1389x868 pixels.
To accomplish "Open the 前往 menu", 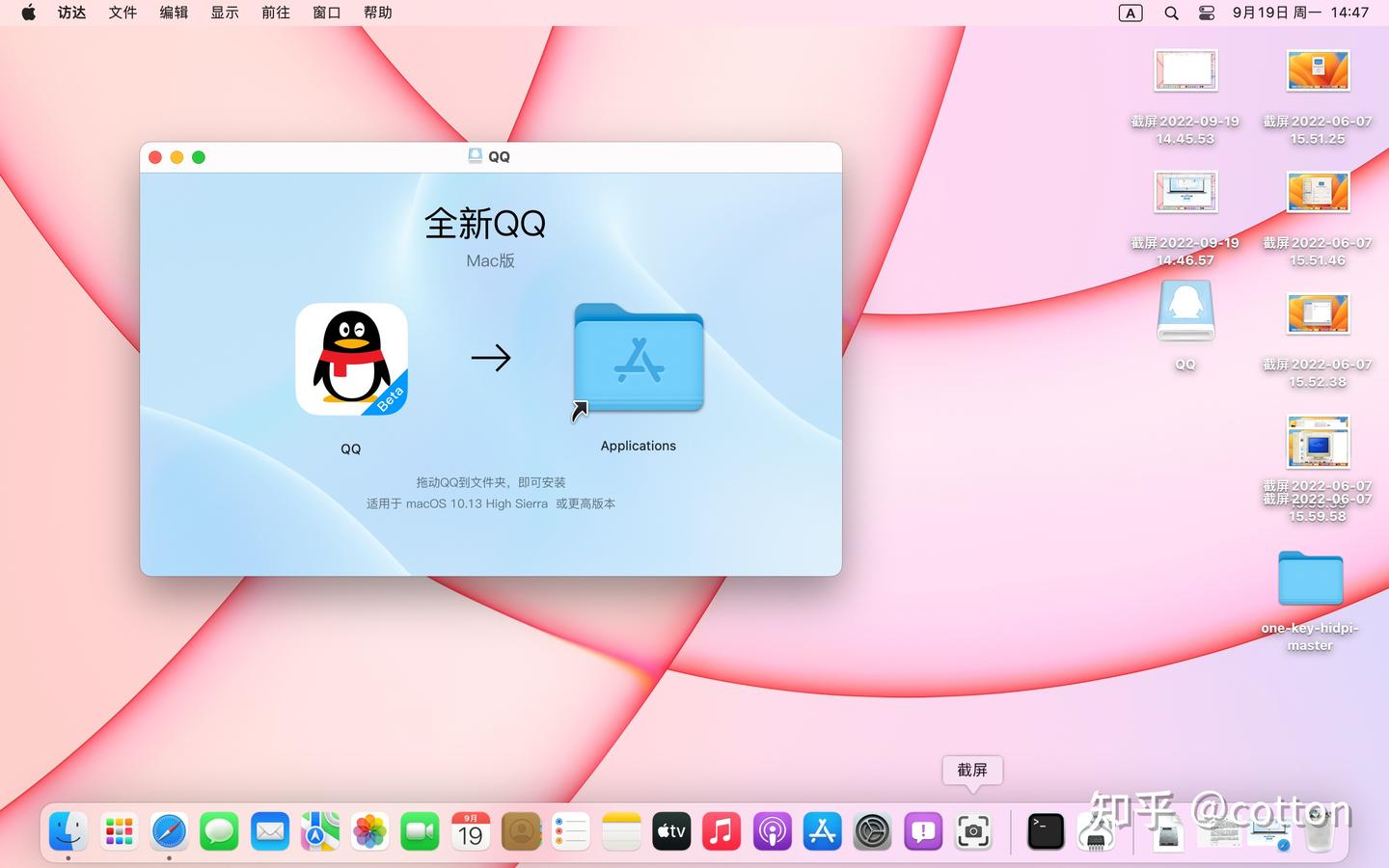I will 275,13.
